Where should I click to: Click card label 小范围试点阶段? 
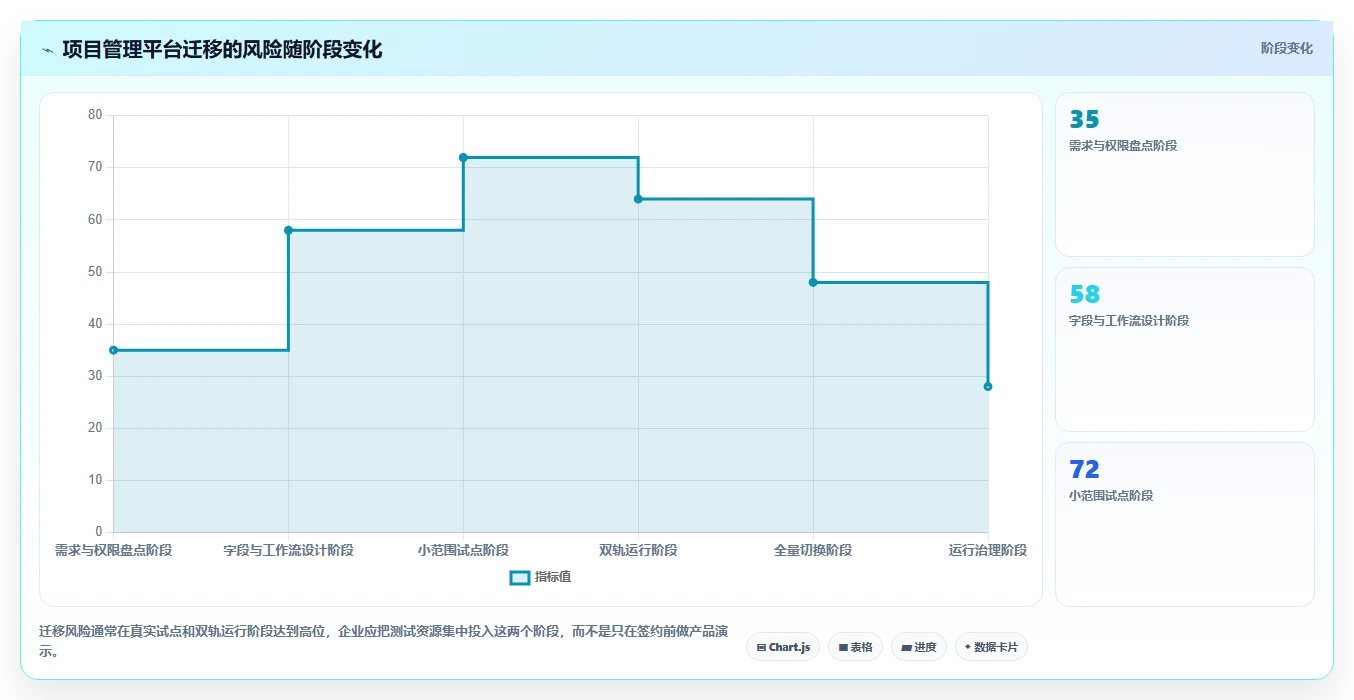[x=1111, y=496]
